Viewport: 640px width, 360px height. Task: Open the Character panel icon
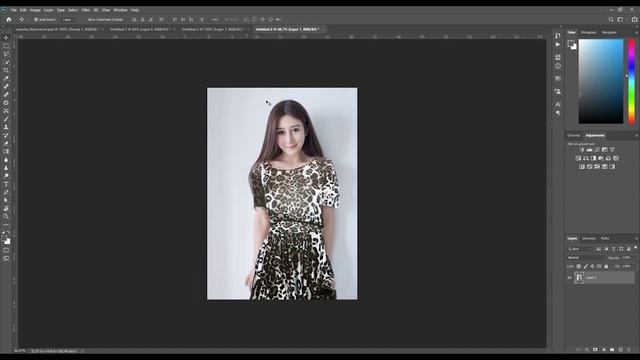(x=558, y=104)
